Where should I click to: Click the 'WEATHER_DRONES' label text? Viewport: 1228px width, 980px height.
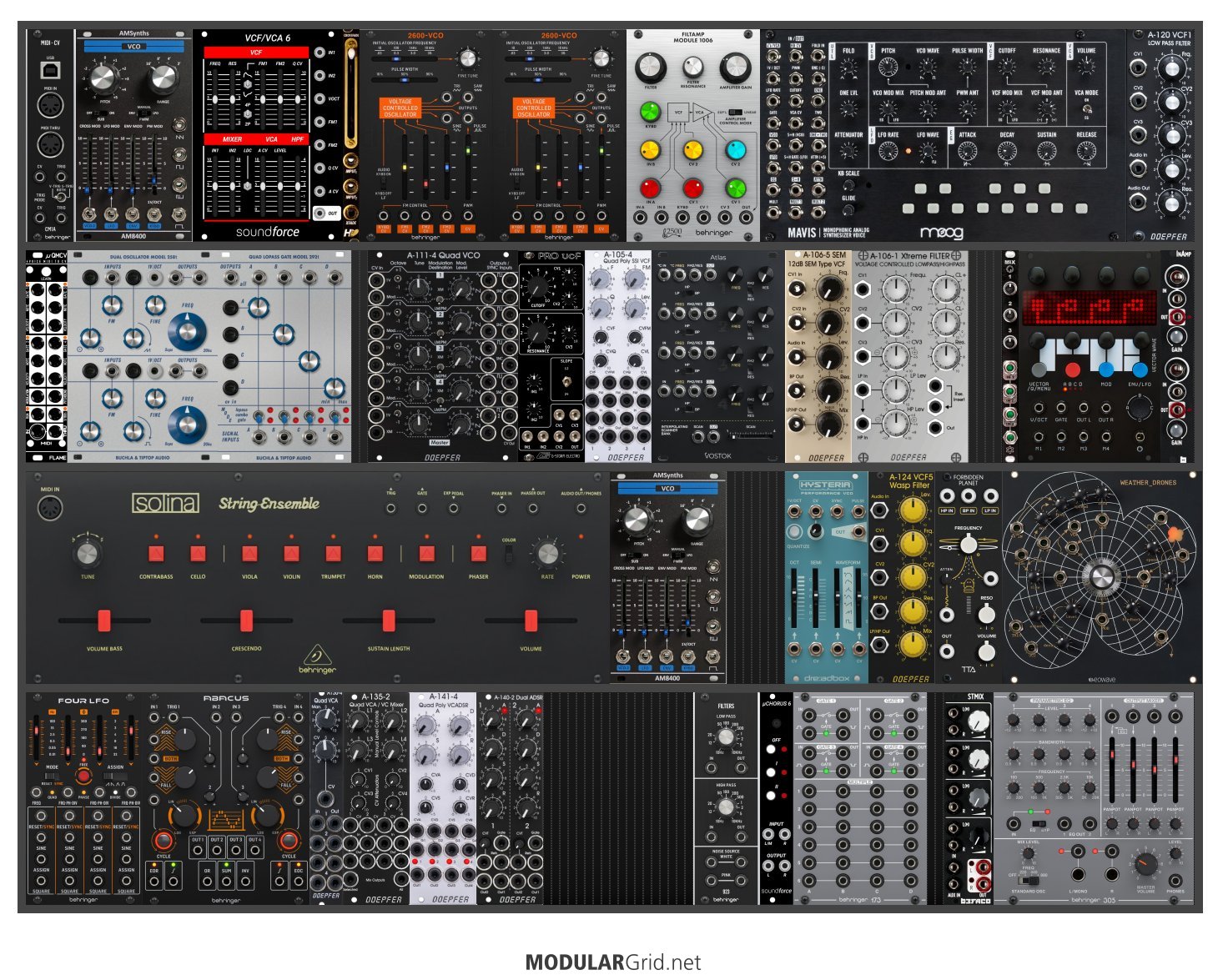coord(1148,483)
